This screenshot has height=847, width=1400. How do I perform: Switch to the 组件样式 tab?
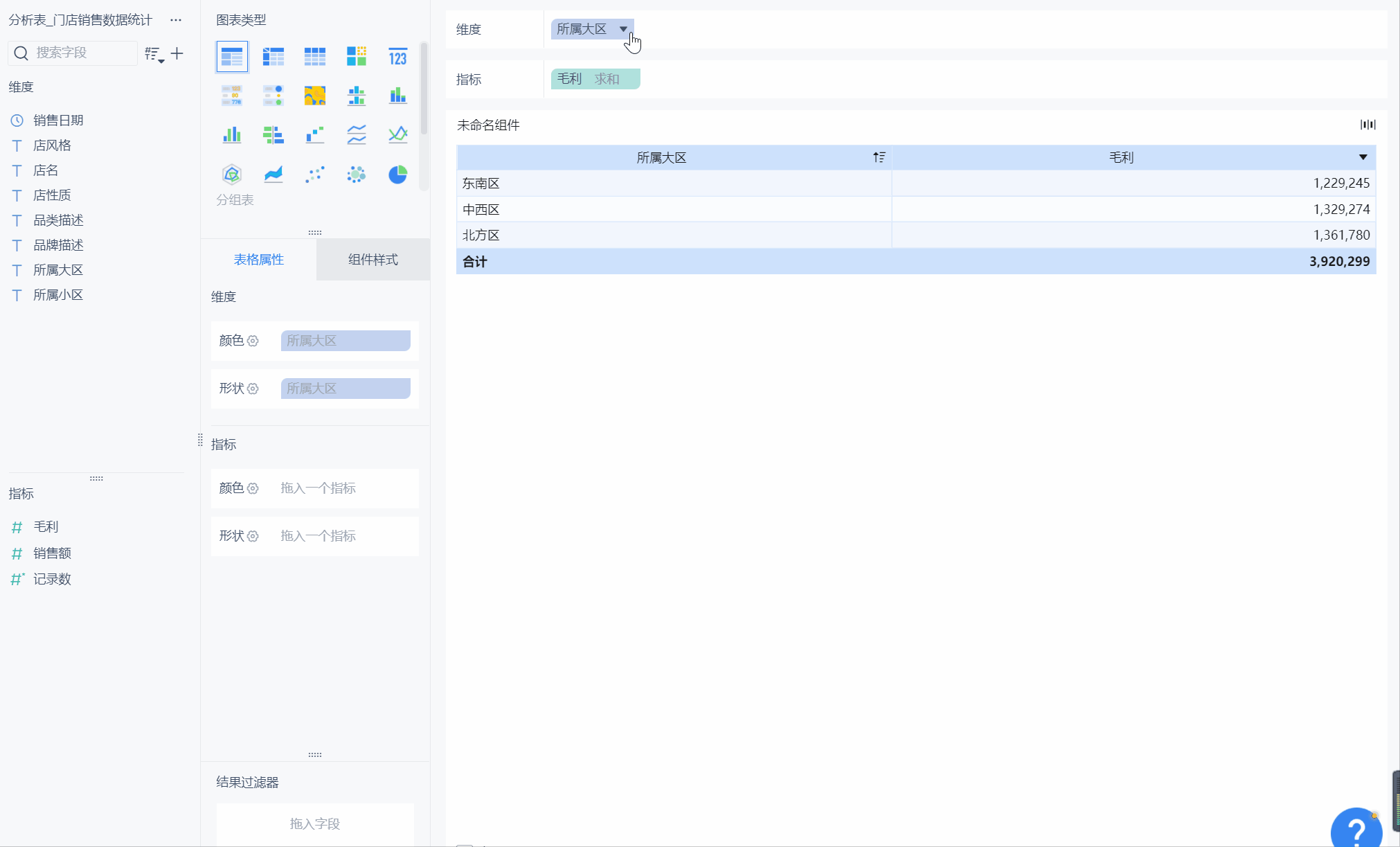pos(373,260)
